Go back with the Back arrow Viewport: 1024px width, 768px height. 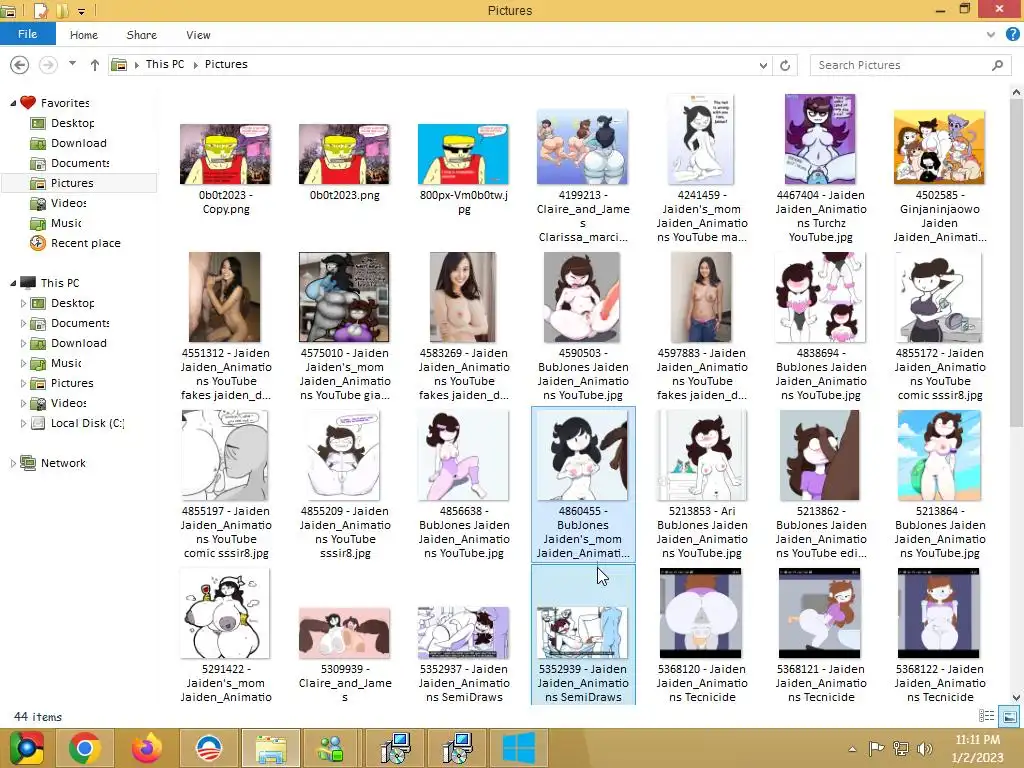click(20, 65)
